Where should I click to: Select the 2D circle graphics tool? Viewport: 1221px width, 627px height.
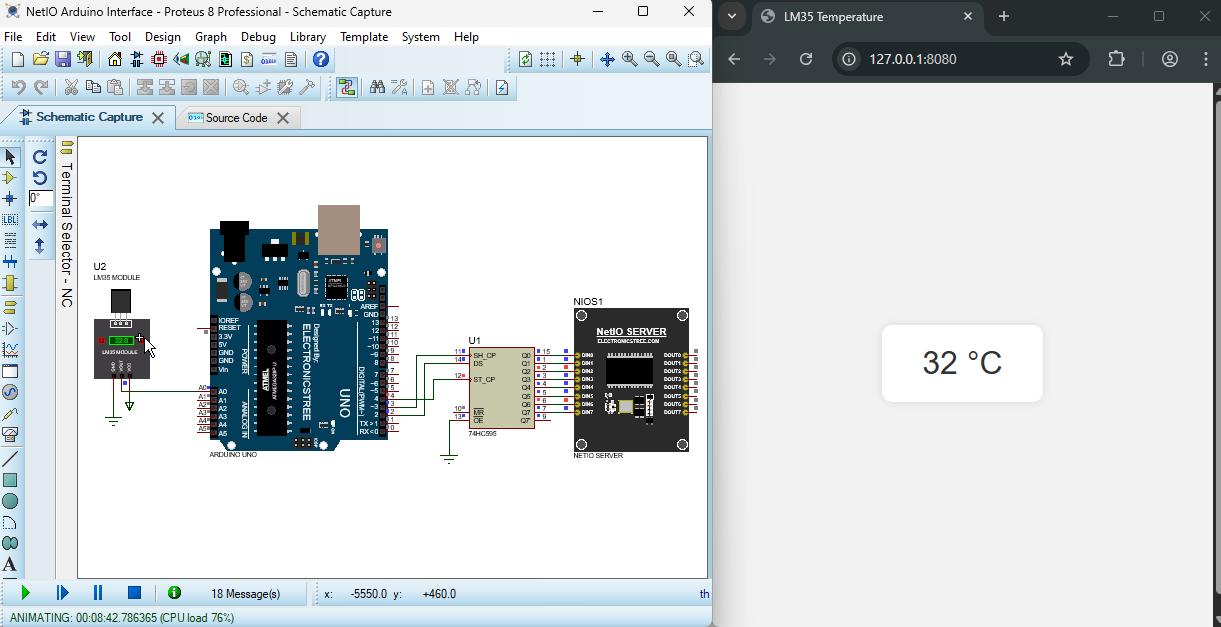click(x=10, y=501)
